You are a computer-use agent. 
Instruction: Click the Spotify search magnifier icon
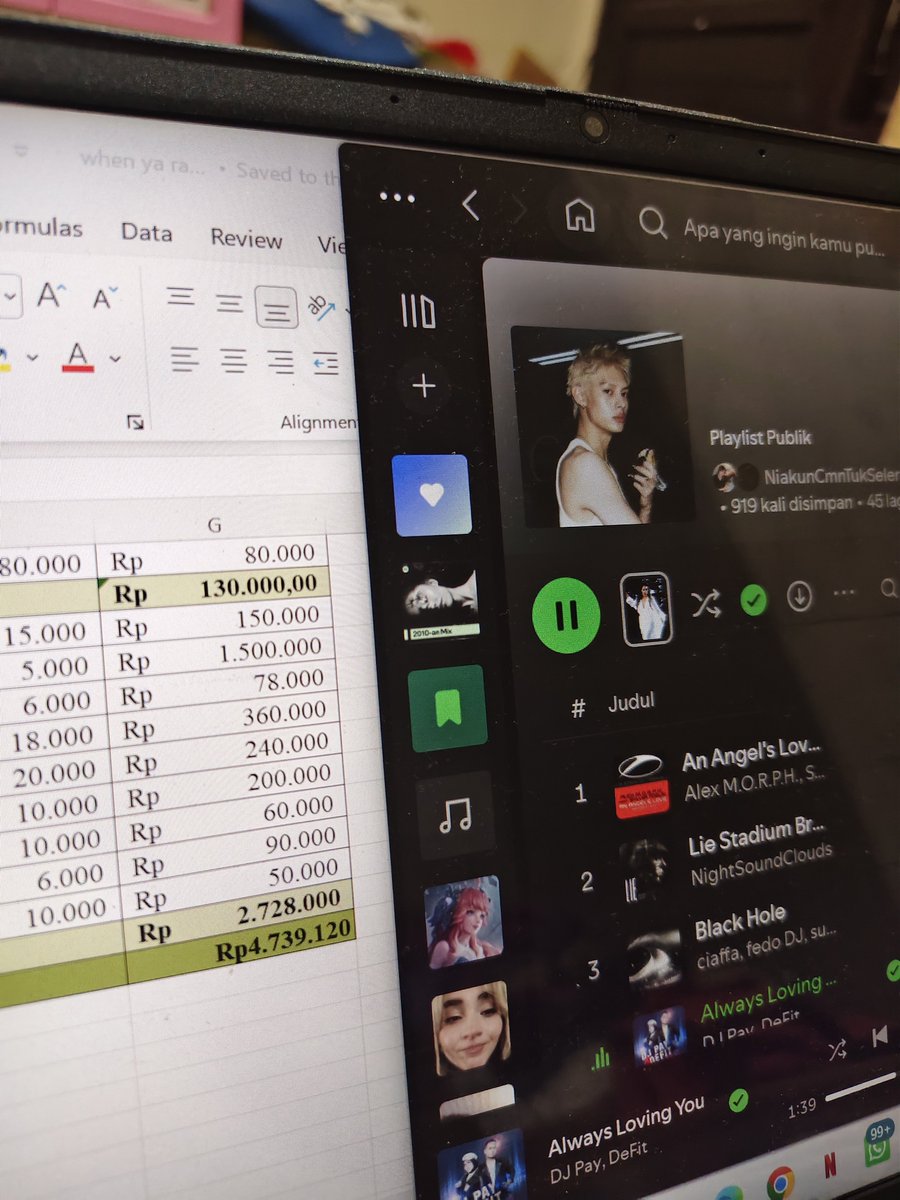[653, 223]
